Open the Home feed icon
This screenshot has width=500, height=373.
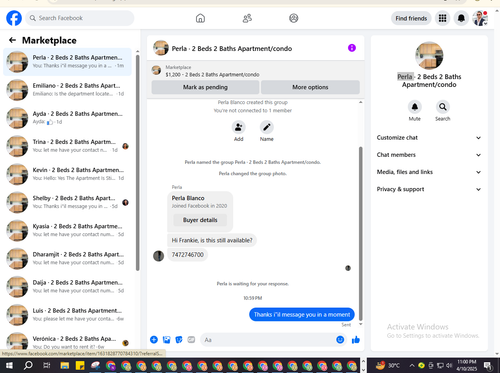[200, 18]
